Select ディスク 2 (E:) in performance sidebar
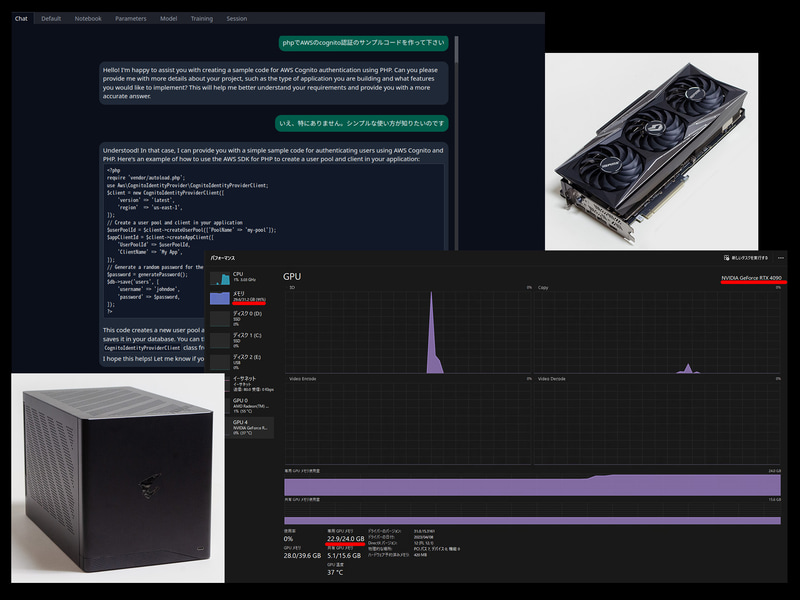 [x=241, y=361]
